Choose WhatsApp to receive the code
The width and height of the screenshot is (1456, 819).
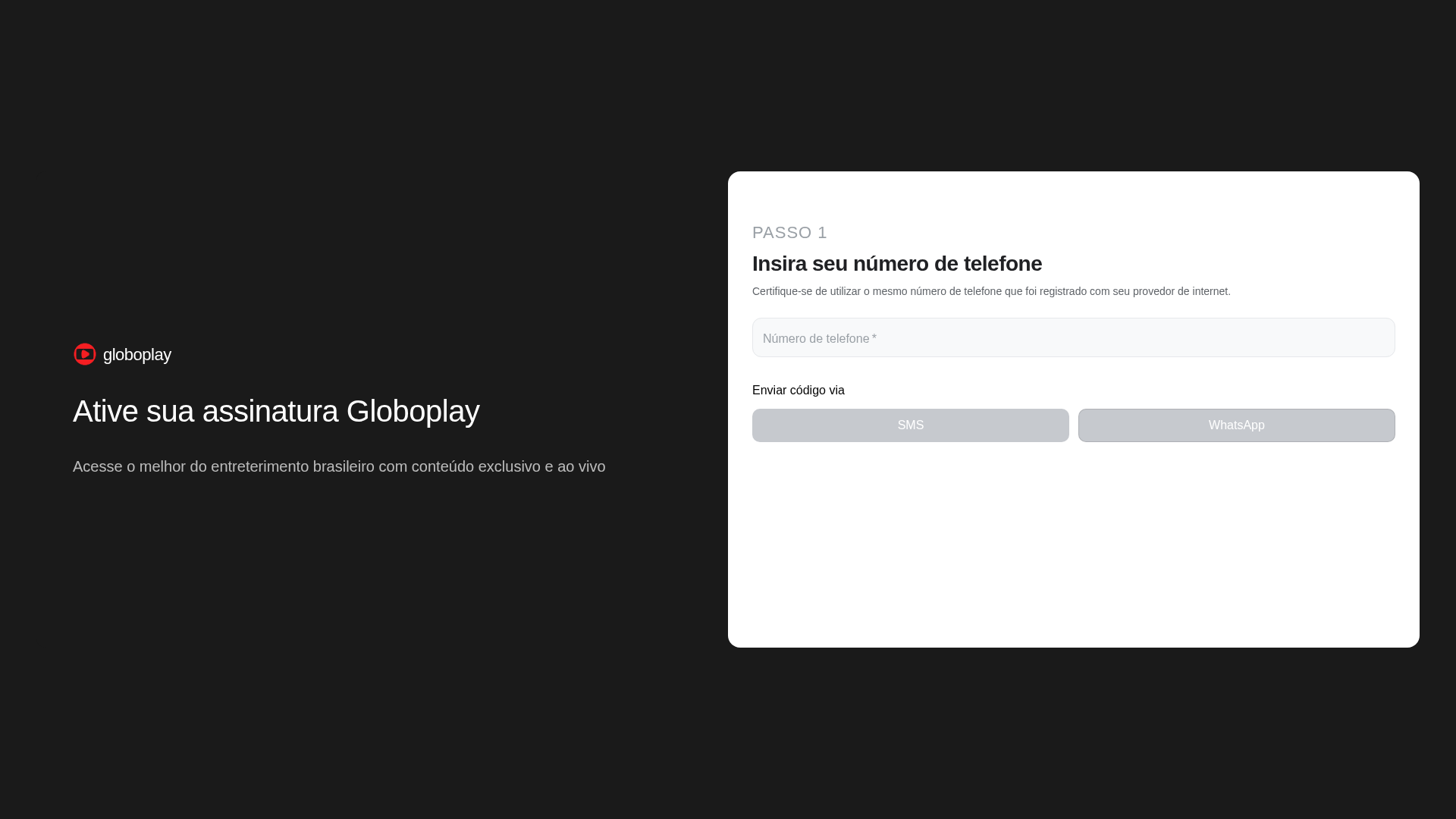[1236, 425]
